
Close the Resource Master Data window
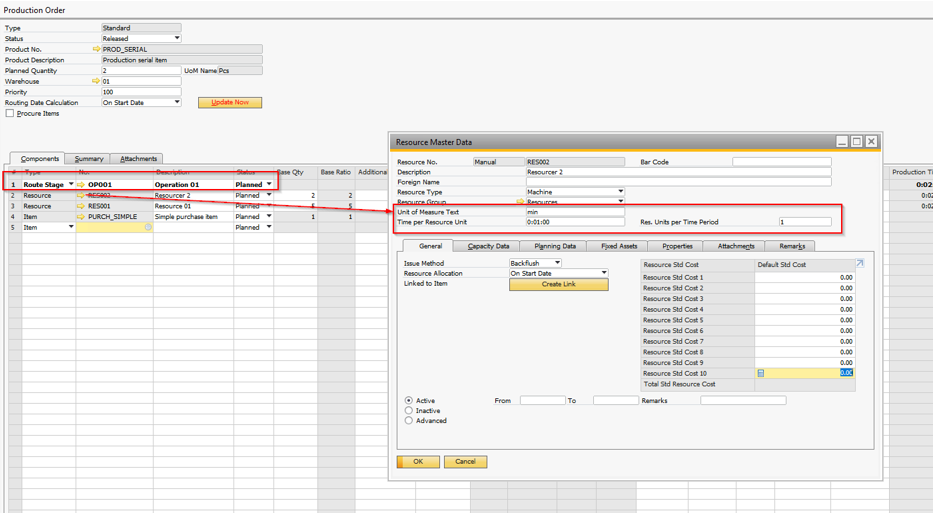(871, 141)
